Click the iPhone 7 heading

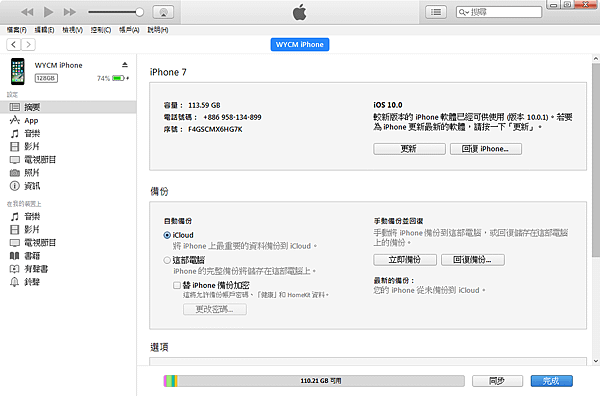(x=168, y=72)
